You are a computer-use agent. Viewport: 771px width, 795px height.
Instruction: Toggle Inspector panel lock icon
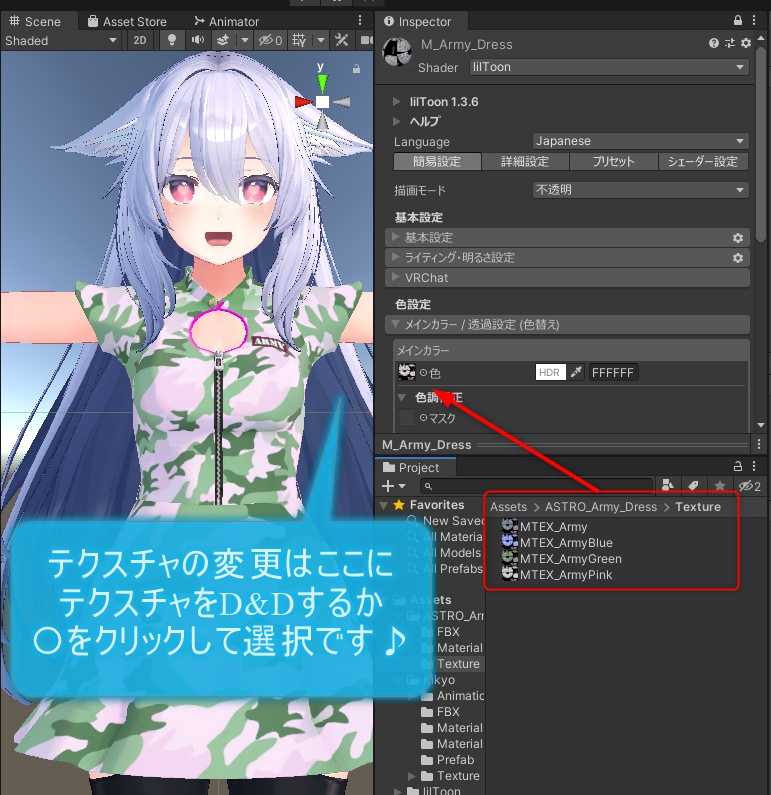click(x=738, y=20)
